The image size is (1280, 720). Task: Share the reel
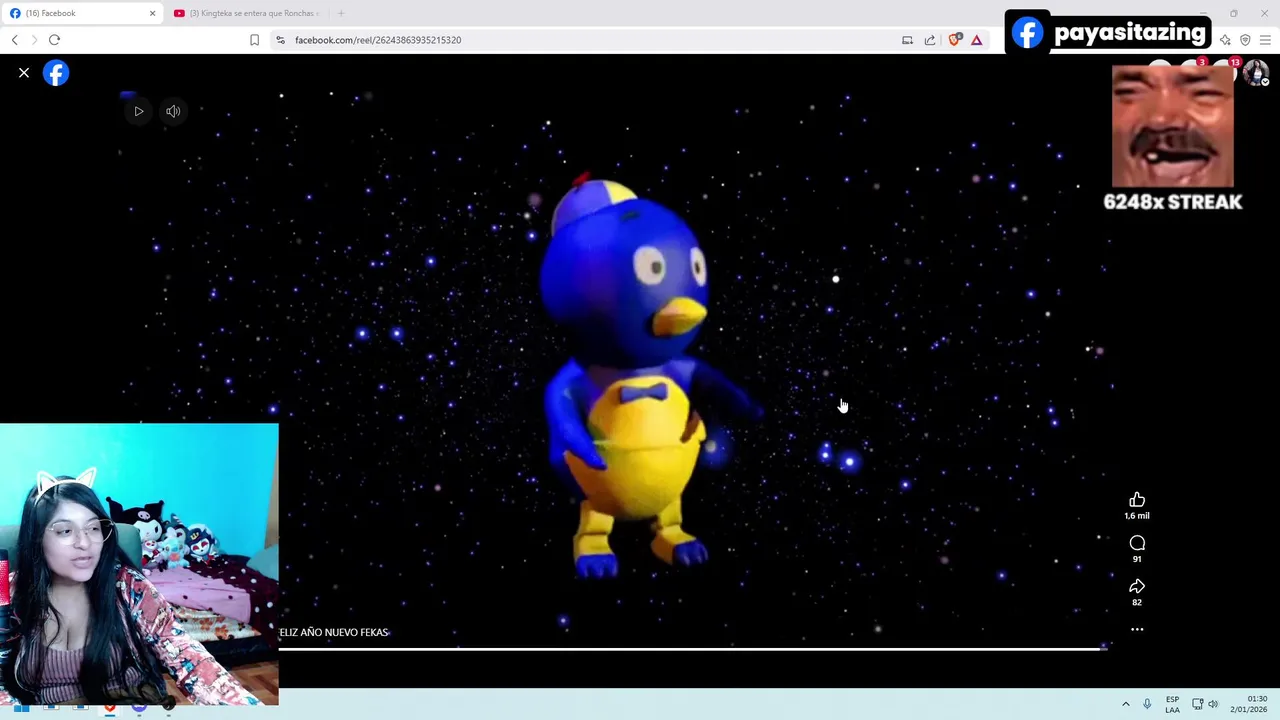coord(1137,586)
